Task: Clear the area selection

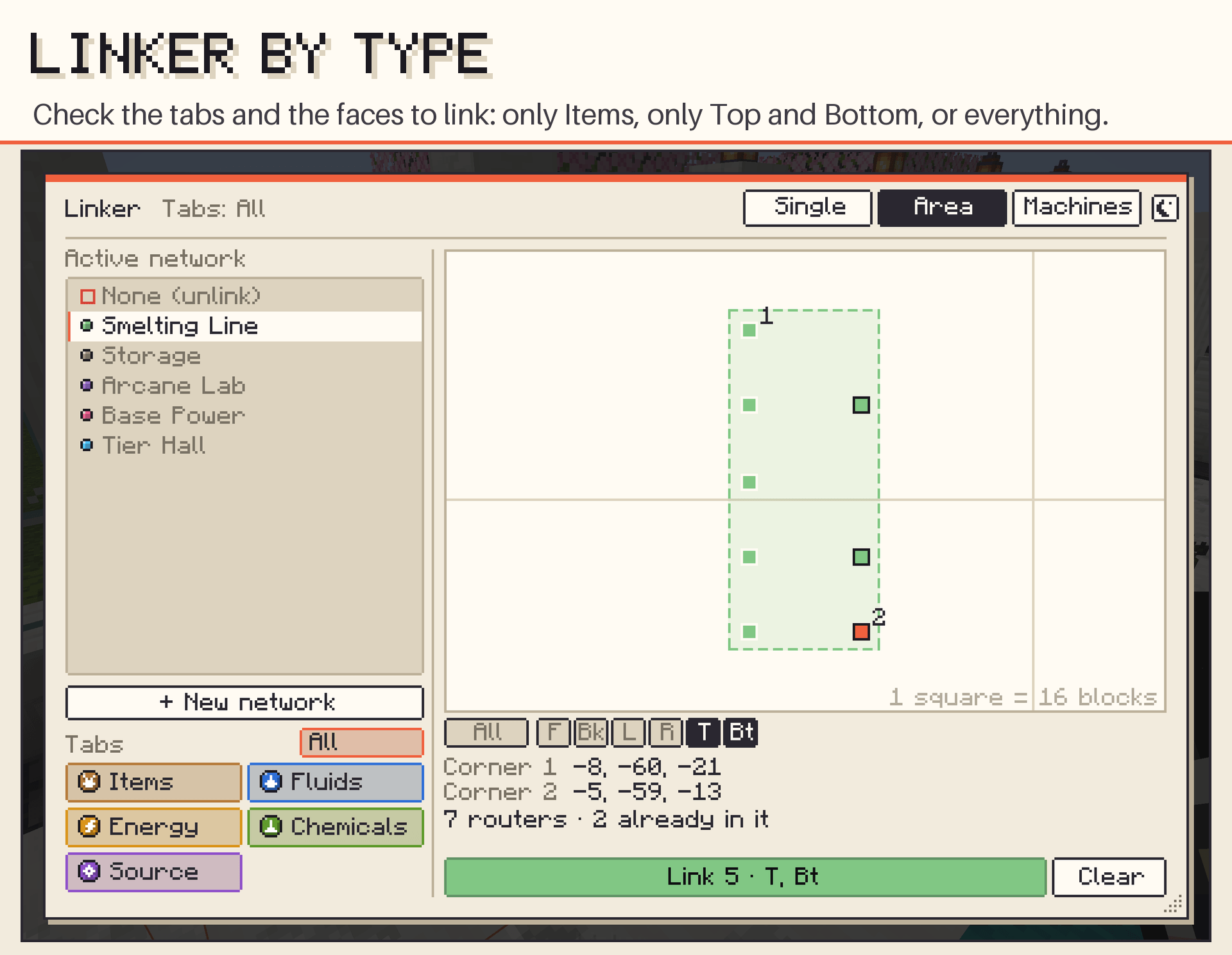Action: pos(1109,877)
